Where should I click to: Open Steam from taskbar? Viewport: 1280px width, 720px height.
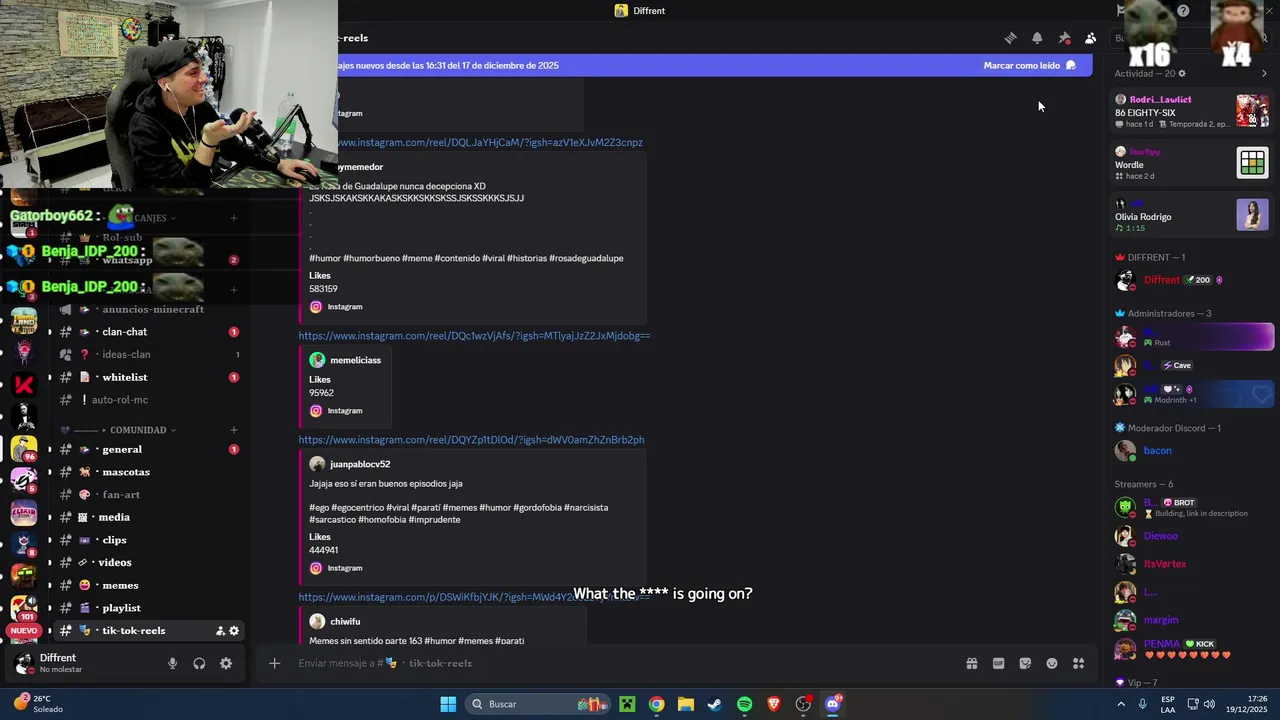coord(715,704)
